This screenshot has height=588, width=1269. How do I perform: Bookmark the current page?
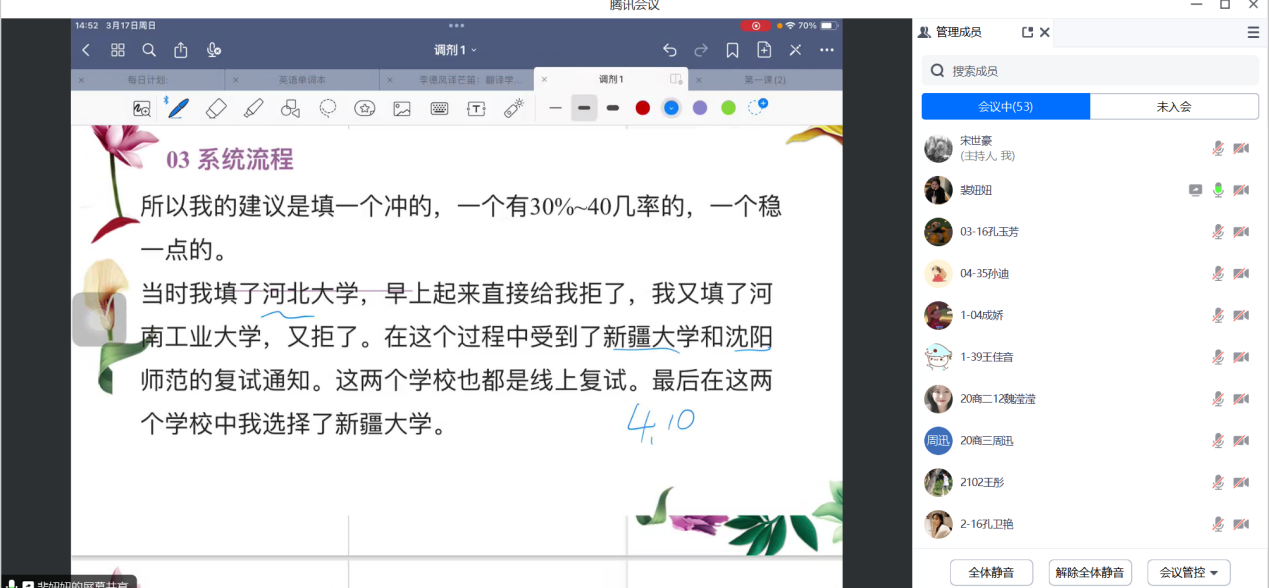[x=733, y=50]
